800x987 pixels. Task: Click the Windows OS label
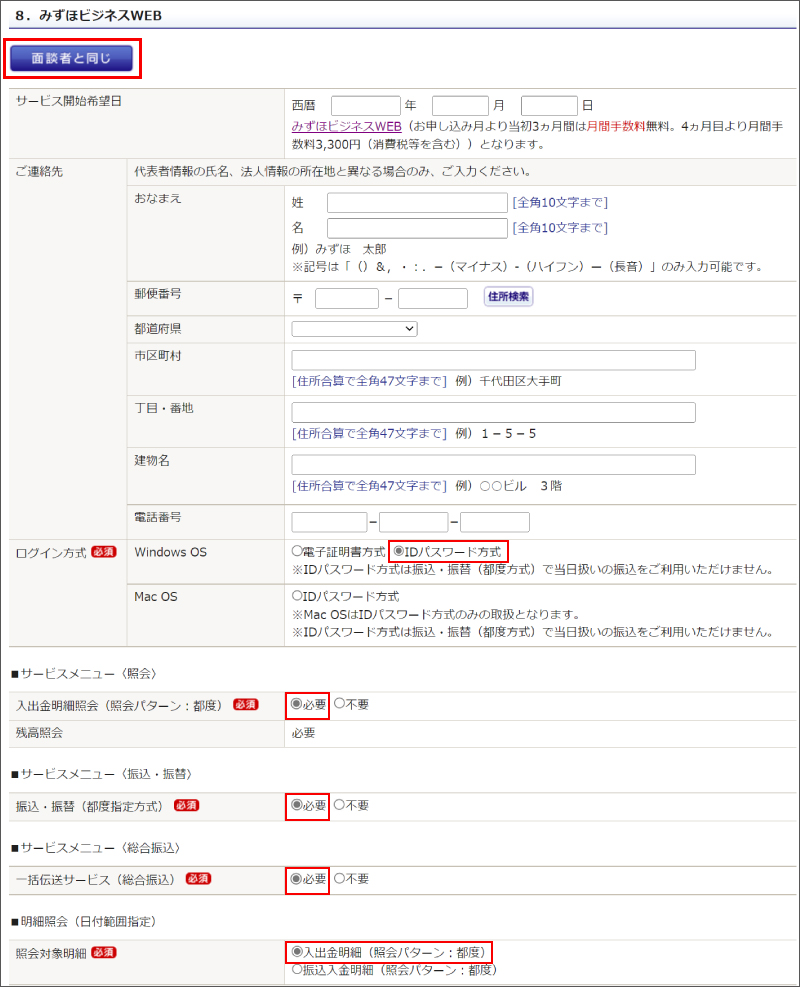coord(171,552)
